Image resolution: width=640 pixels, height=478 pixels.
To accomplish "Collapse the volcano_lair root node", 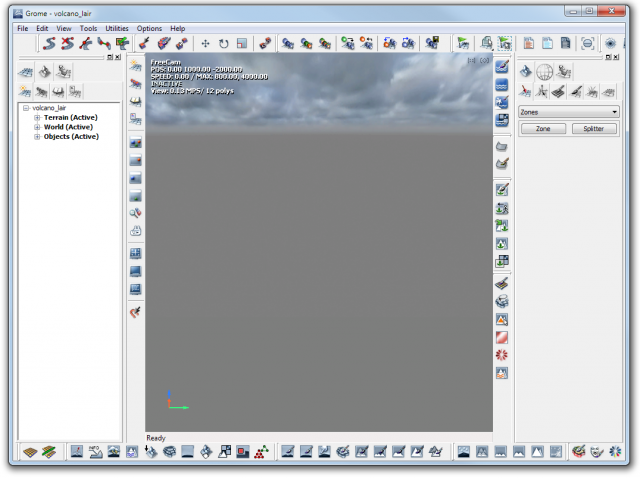I will point(26,107).
